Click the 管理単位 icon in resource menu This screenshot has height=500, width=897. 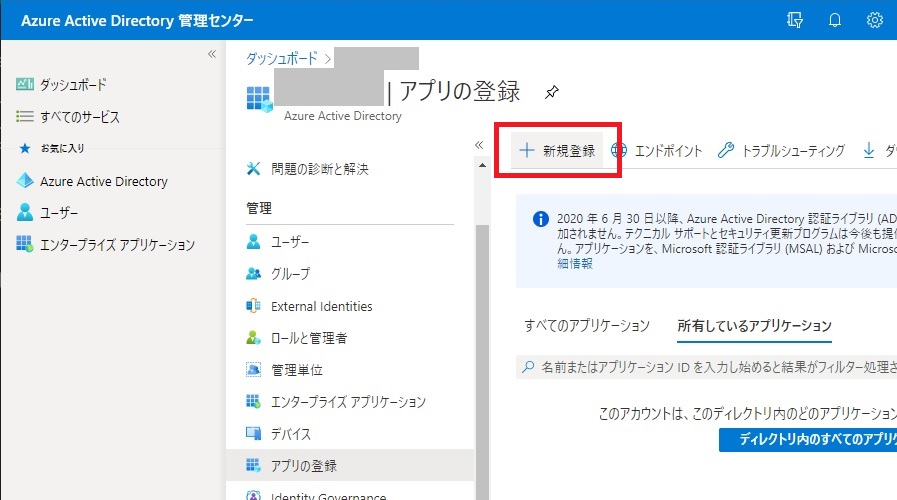pos(253,370)
